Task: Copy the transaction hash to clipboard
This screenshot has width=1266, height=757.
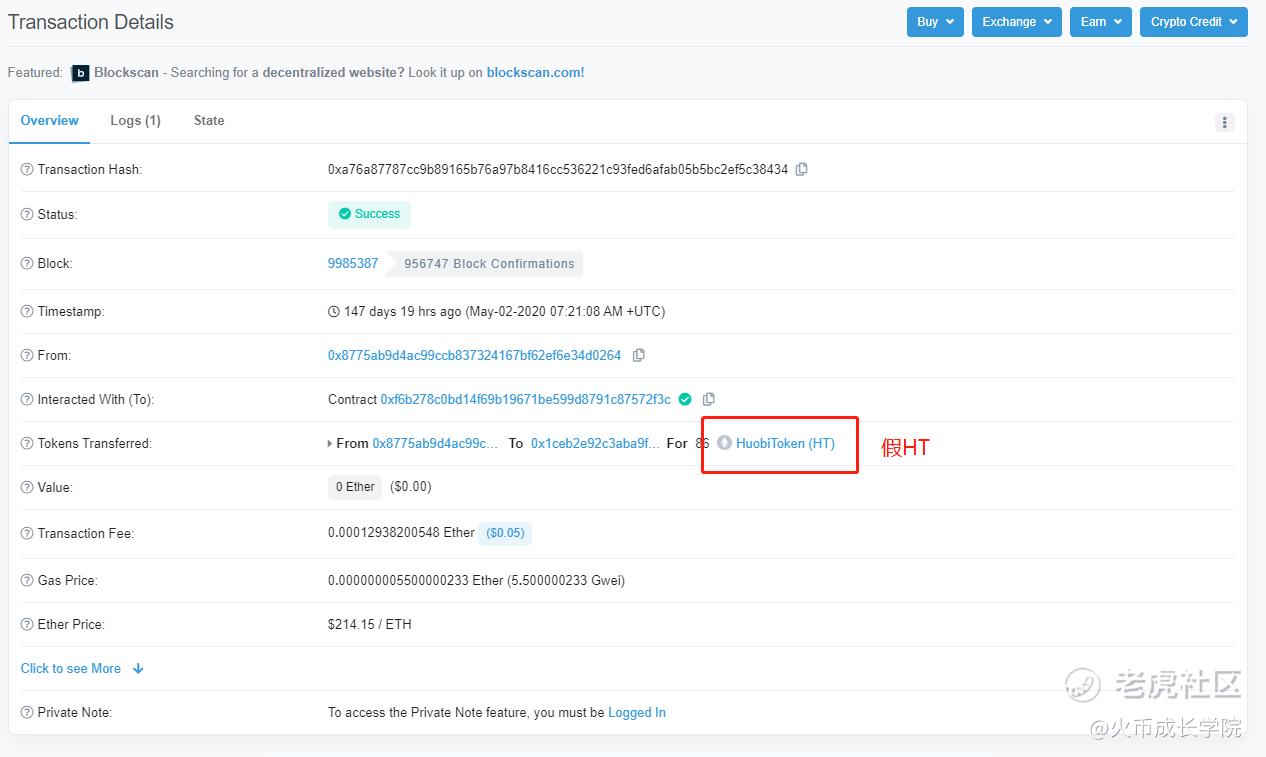Action: click(x=801, y=169)
